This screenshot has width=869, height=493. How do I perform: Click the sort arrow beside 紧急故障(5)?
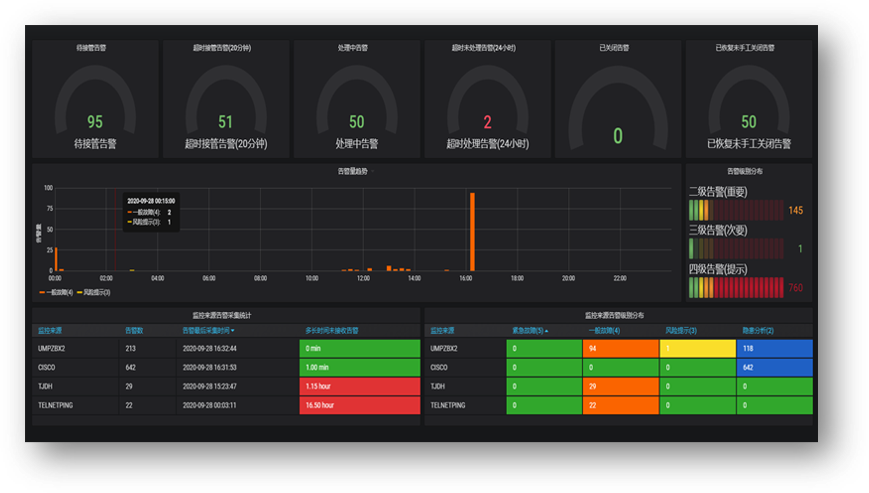click(546, 331)
